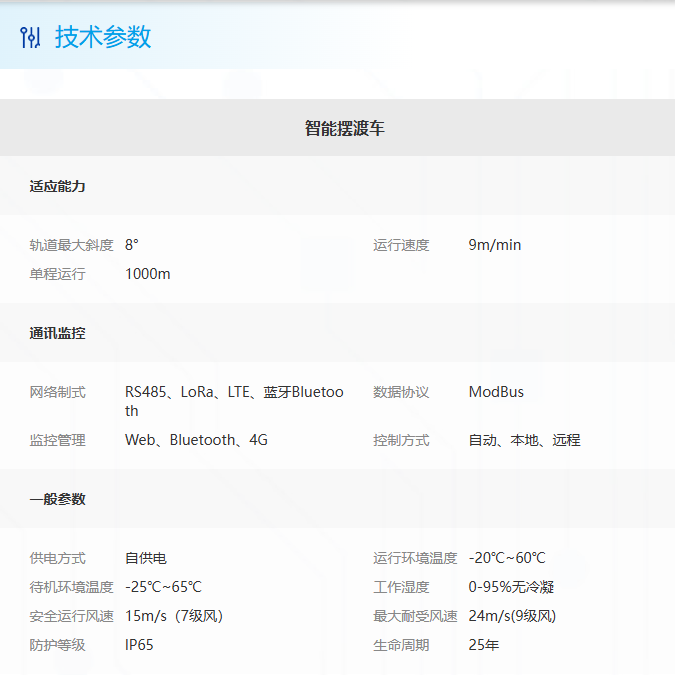Click the -20℃~60℃ operating temperature value
The height and width of the screenshot is (675, 675).
(506, 558)
